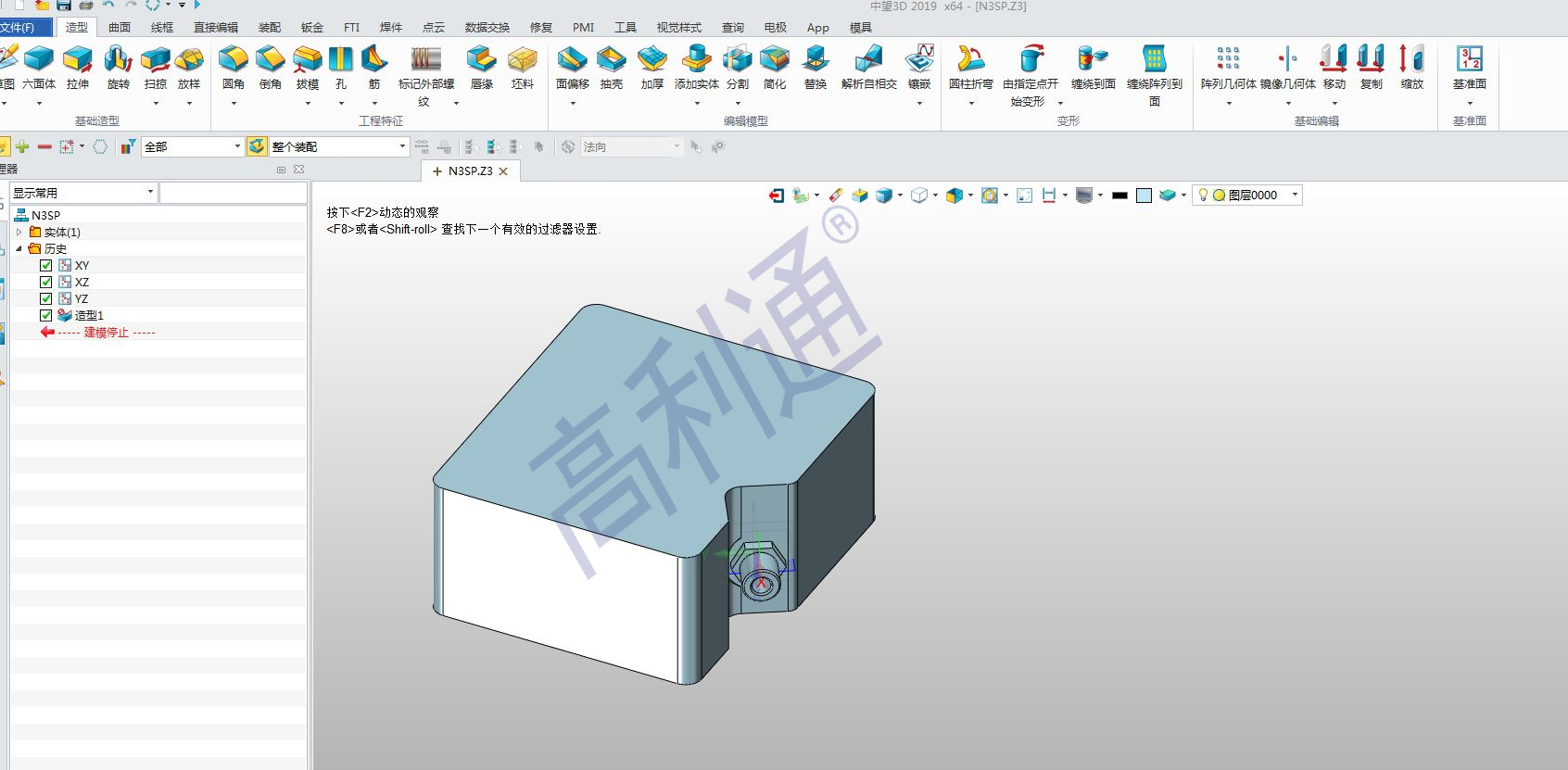
Task: Click the 基准面 (Datum plane) icon
Action: click(1469, 61)
